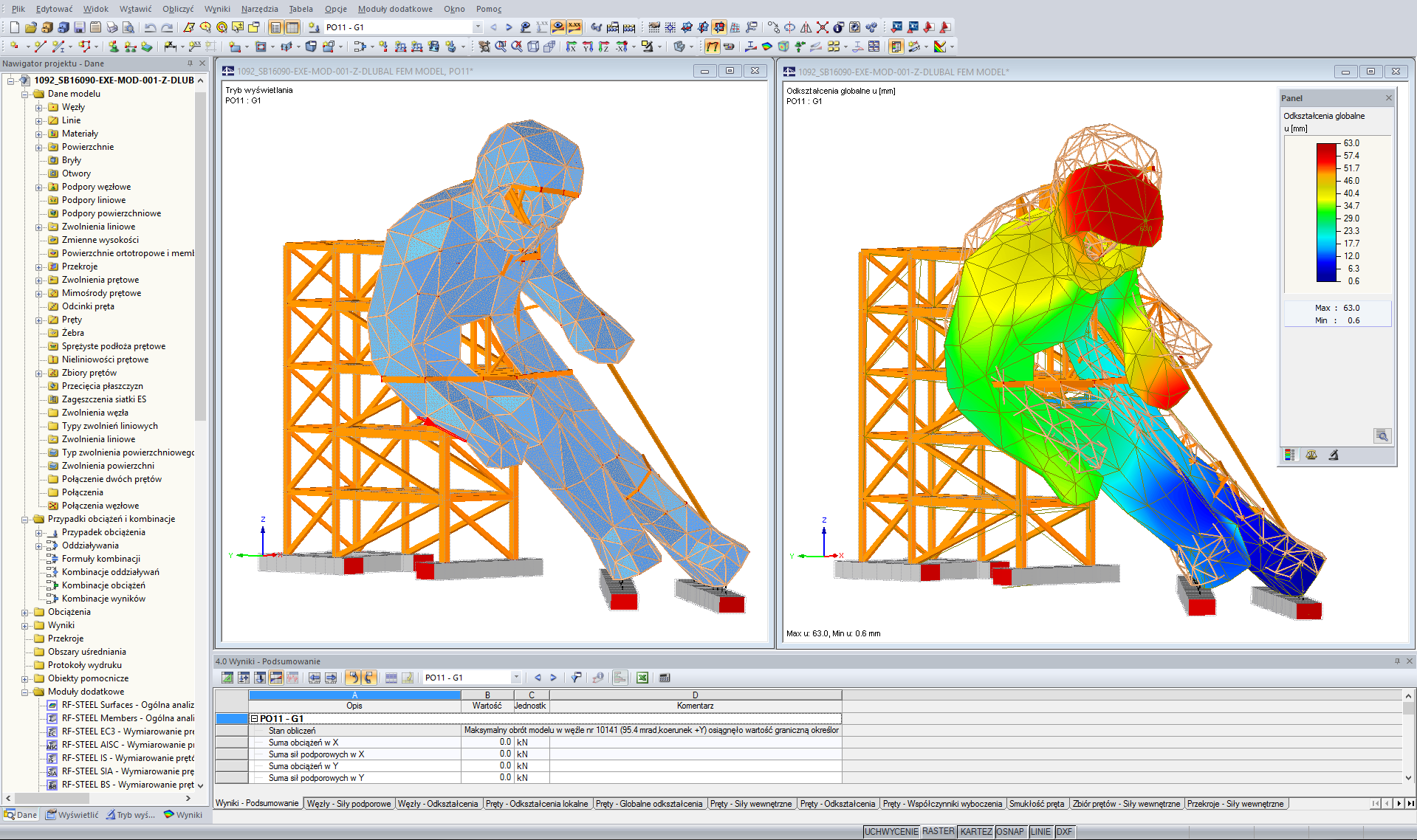Toggle UCHWYCENIE in the status bar

(891, 831)
